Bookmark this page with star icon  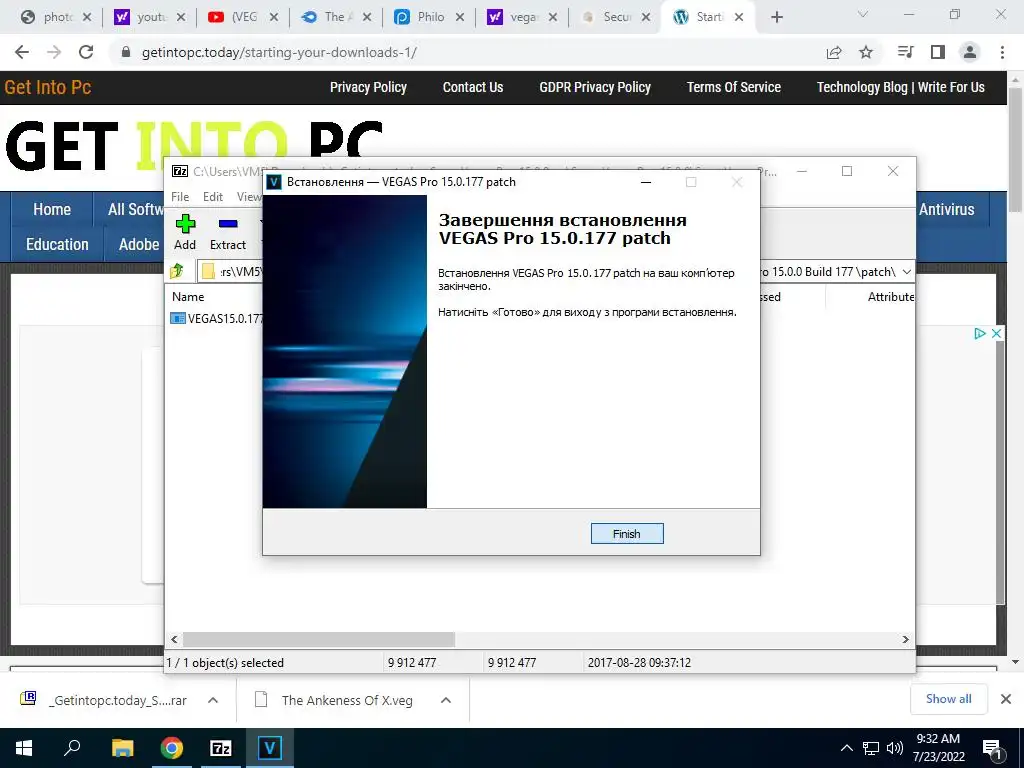(866, 52)
